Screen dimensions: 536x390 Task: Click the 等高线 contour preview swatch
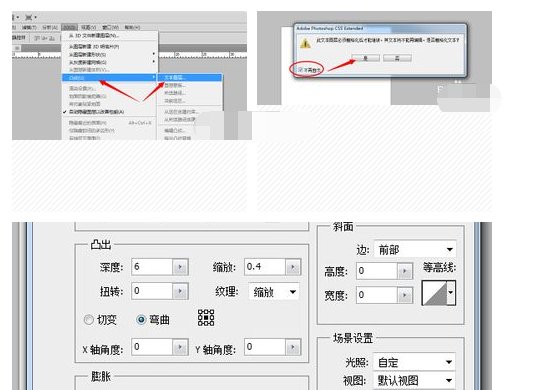pos(434,293)
